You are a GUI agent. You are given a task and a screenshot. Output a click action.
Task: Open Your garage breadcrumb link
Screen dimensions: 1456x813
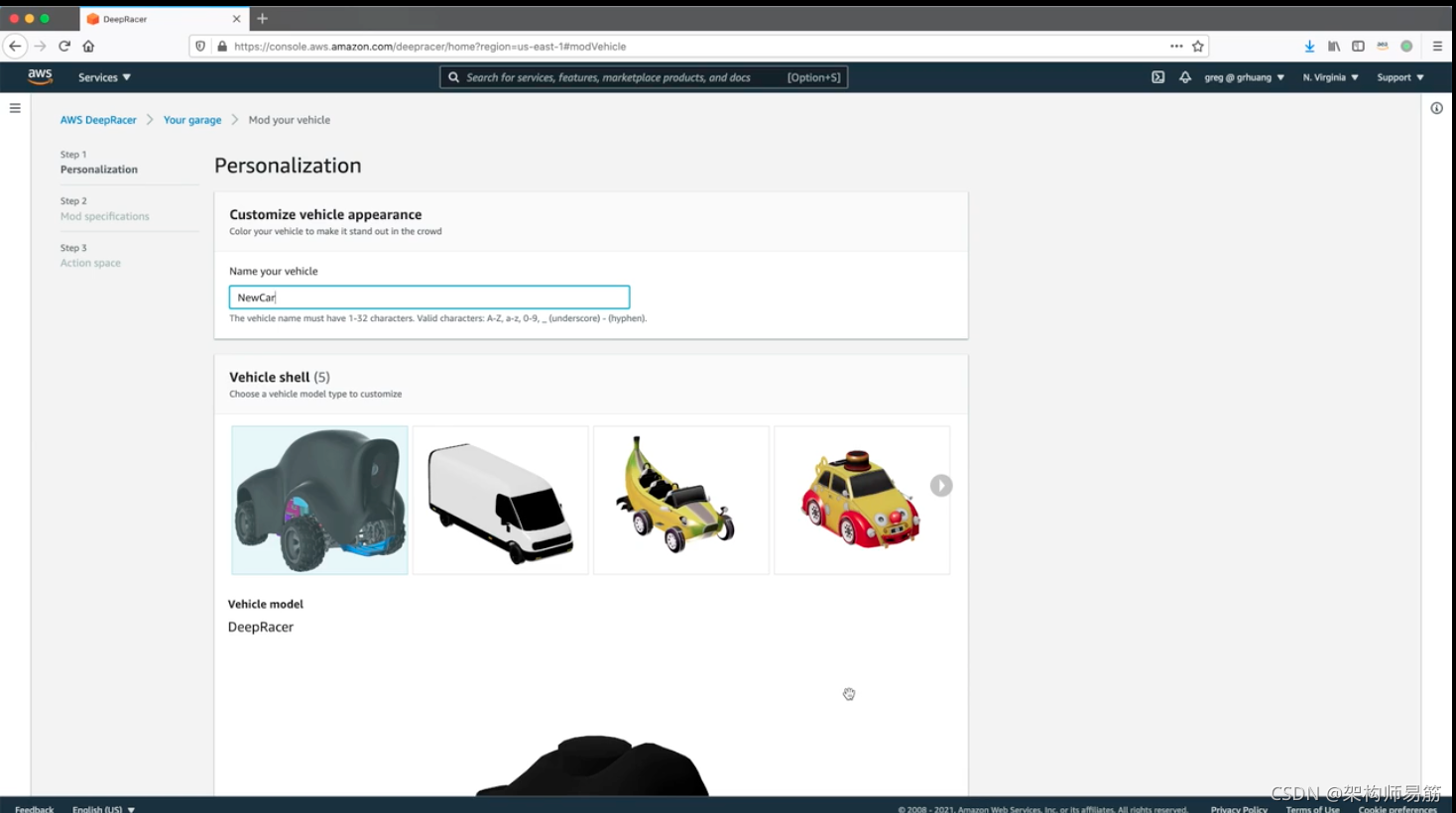192,120
